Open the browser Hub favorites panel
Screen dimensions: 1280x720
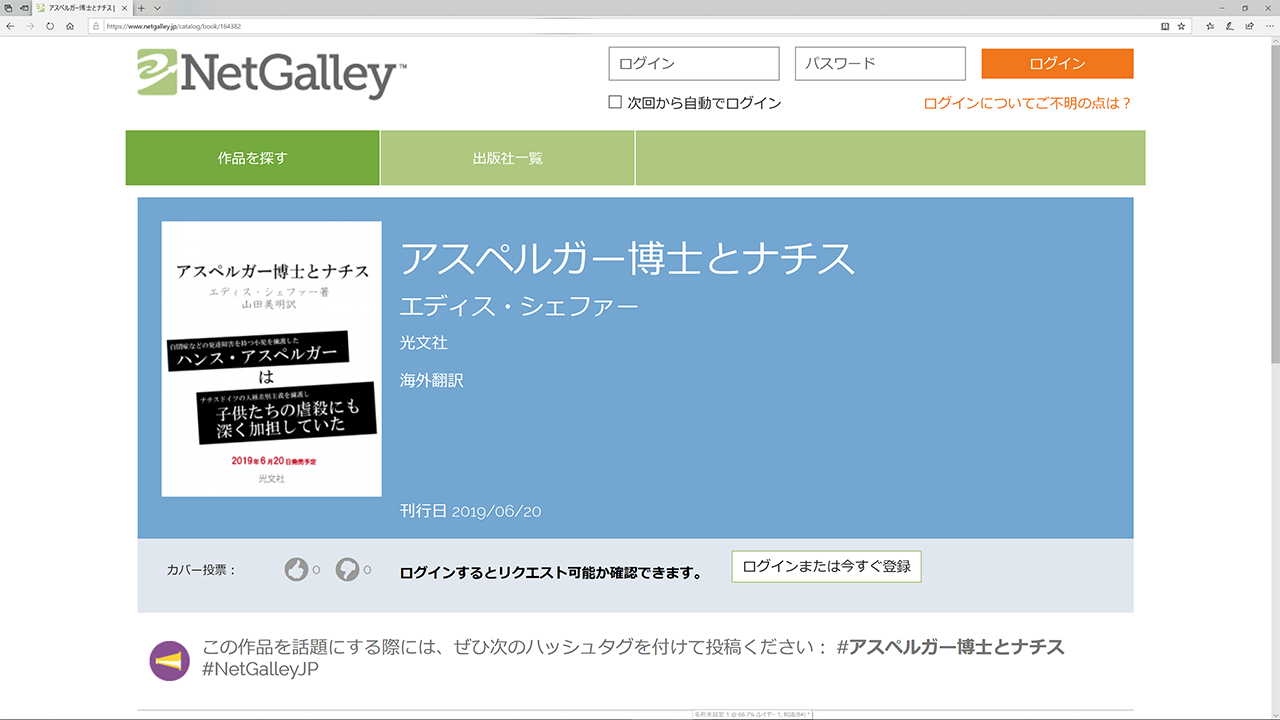[1210, 27]
